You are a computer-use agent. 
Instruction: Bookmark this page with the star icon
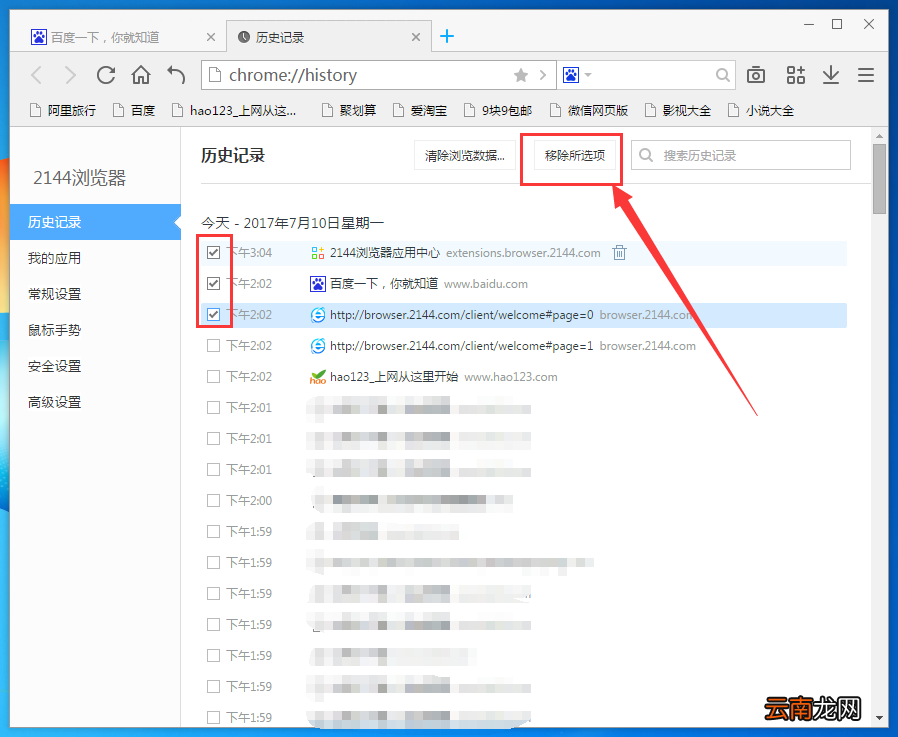[521, 75]
